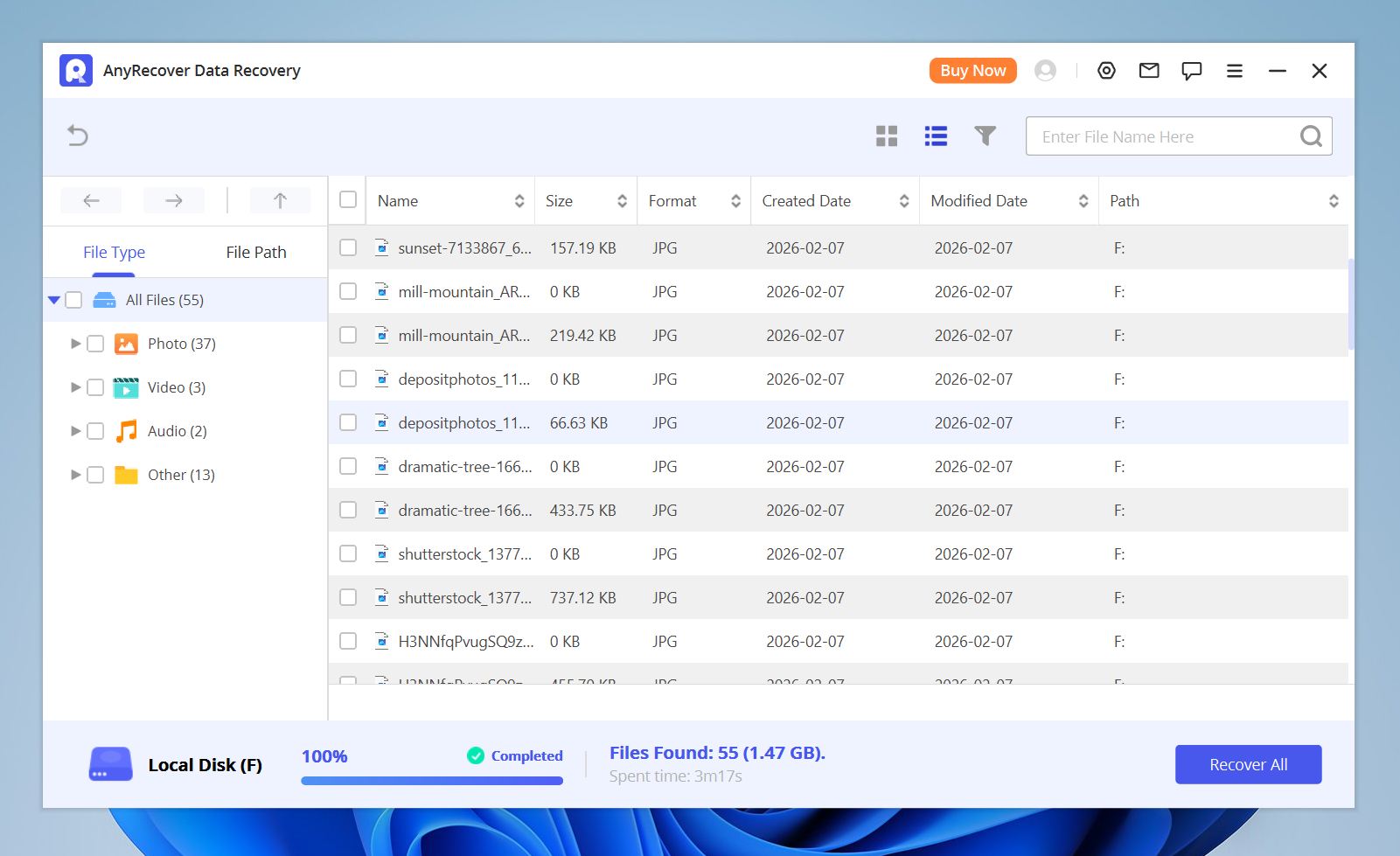1400x856 pixels.
Task: Click the Recover All button
Action: (x=1248, y=763)
